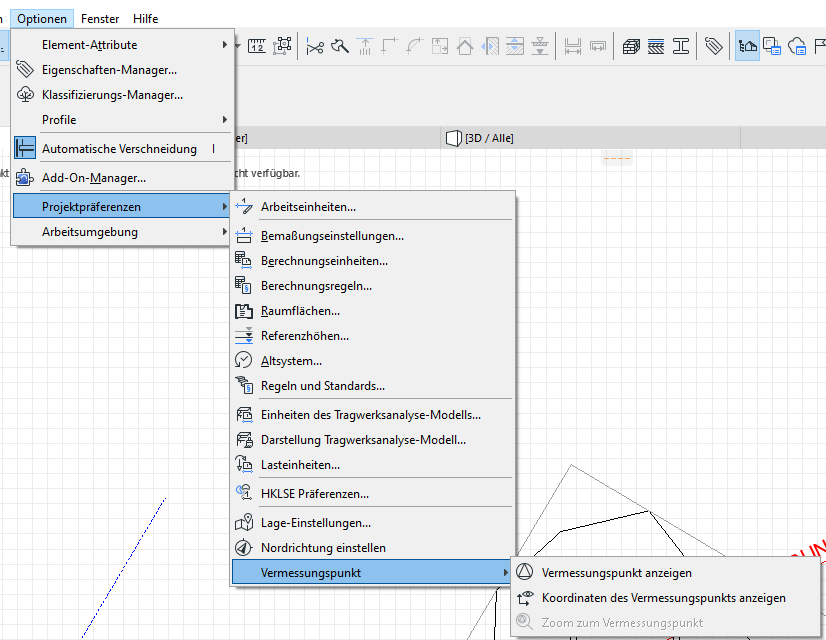The image size is (826, 640).
Task: Click the Eigenschaften-Manager tag icon in toolbar
Action: click(713, 46)
